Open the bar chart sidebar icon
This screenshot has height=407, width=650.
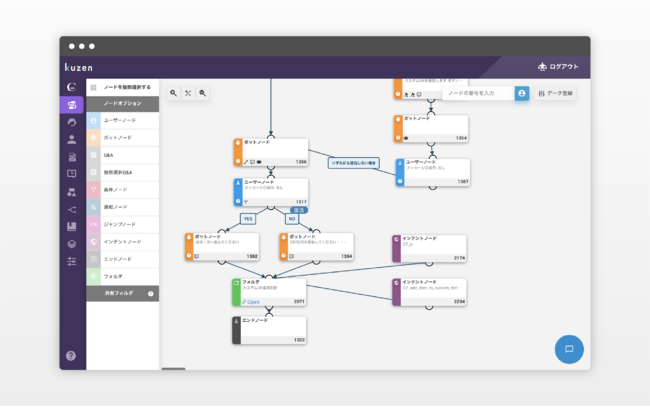(72, 226)
